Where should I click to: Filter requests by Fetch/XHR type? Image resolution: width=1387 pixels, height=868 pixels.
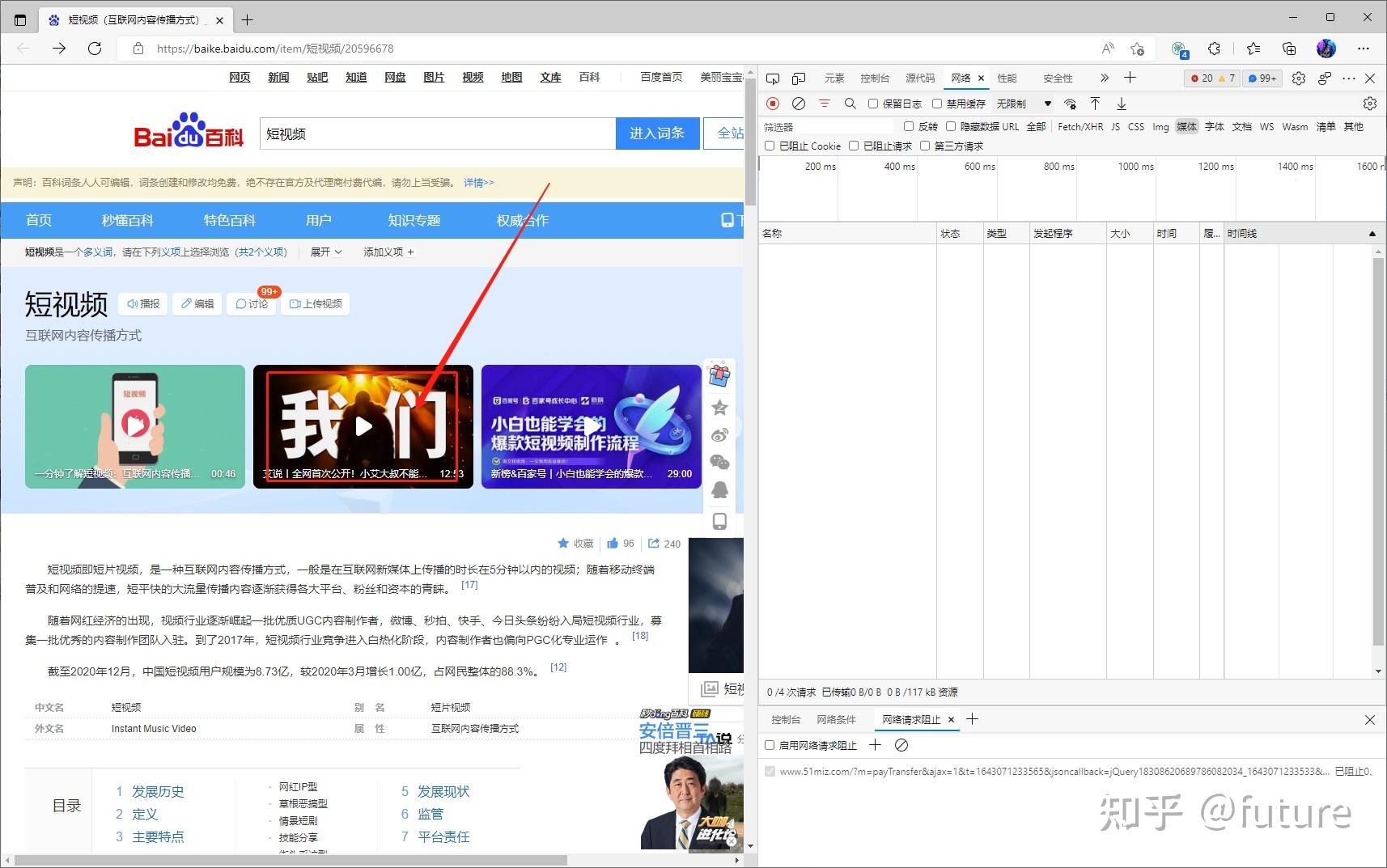click(1080, 126)
